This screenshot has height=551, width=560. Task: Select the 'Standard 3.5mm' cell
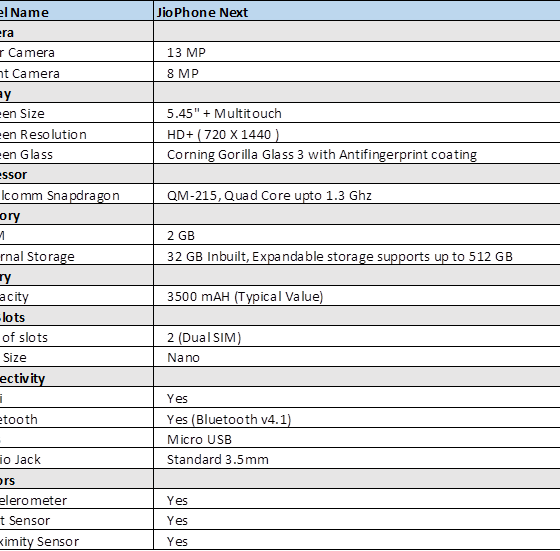click(218, 459)
